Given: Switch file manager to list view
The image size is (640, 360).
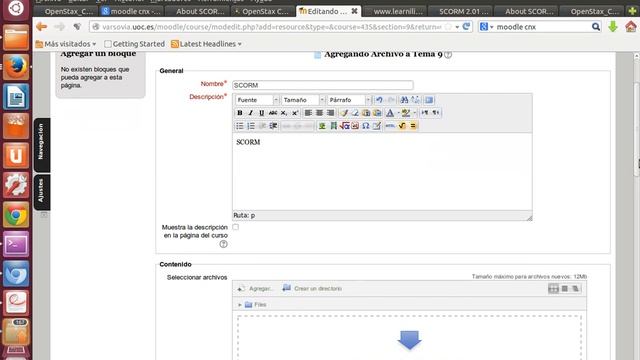Looking at the screenshot, I should click(564, 289).
